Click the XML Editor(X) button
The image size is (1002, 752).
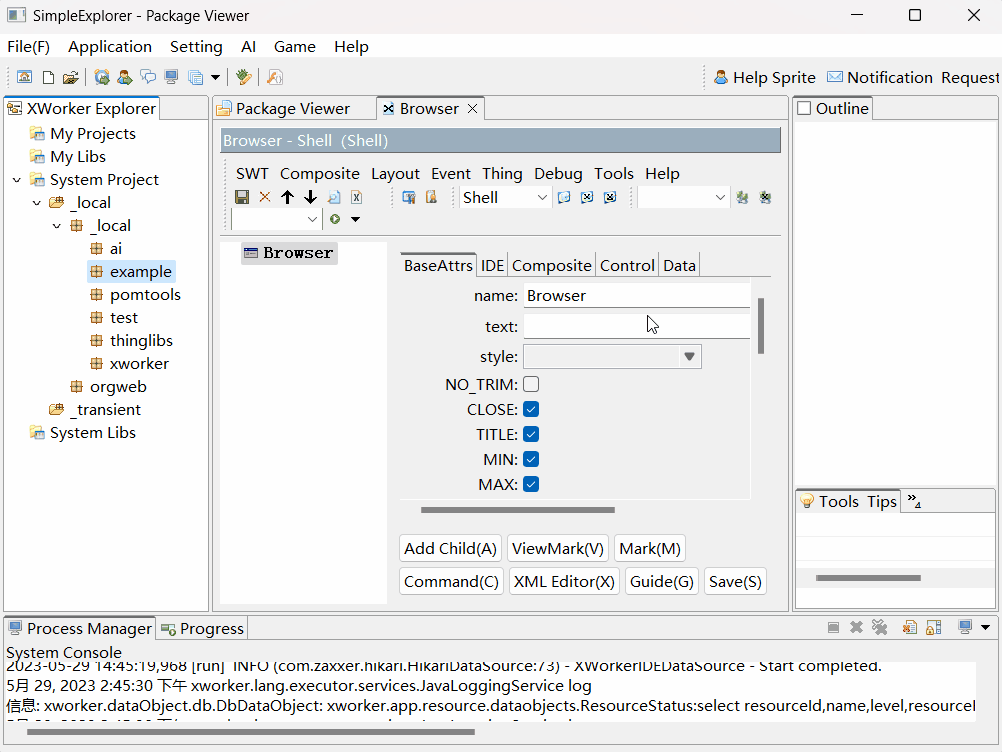click(x=564, y=581)
